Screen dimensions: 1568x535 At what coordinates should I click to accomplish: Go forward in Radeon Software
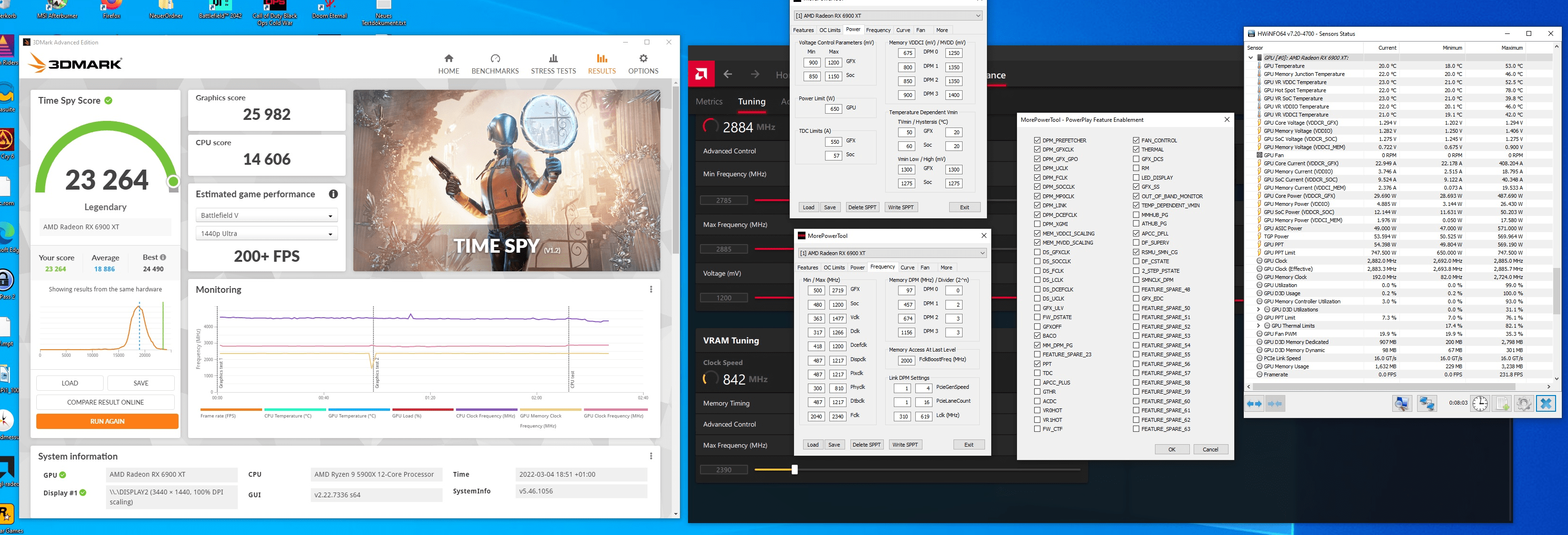tap(755, 74)
